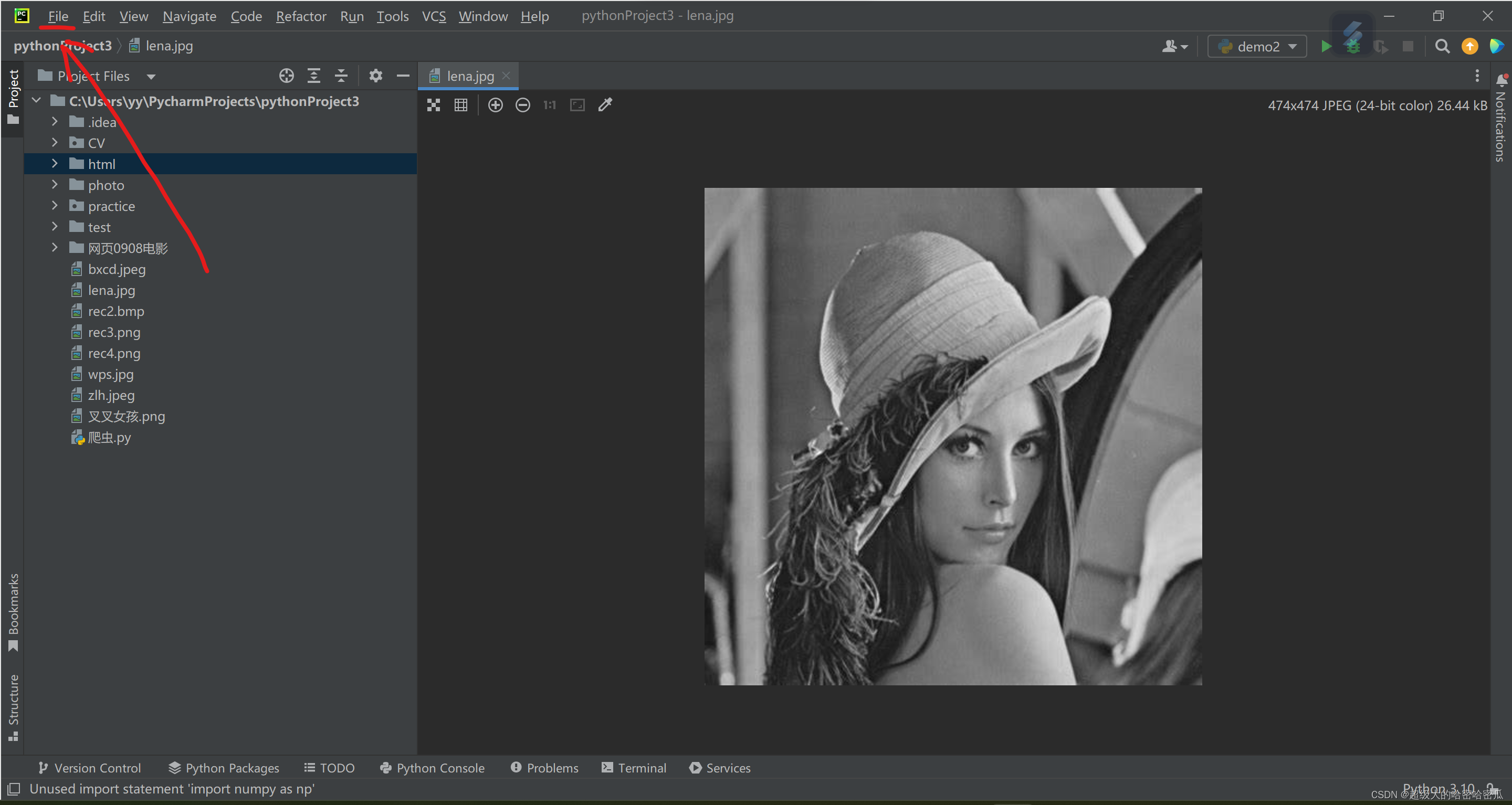Open the Tools menu
Image resolution: width=1512 pixels, height=805 pixels.
(x=393, y=16)
